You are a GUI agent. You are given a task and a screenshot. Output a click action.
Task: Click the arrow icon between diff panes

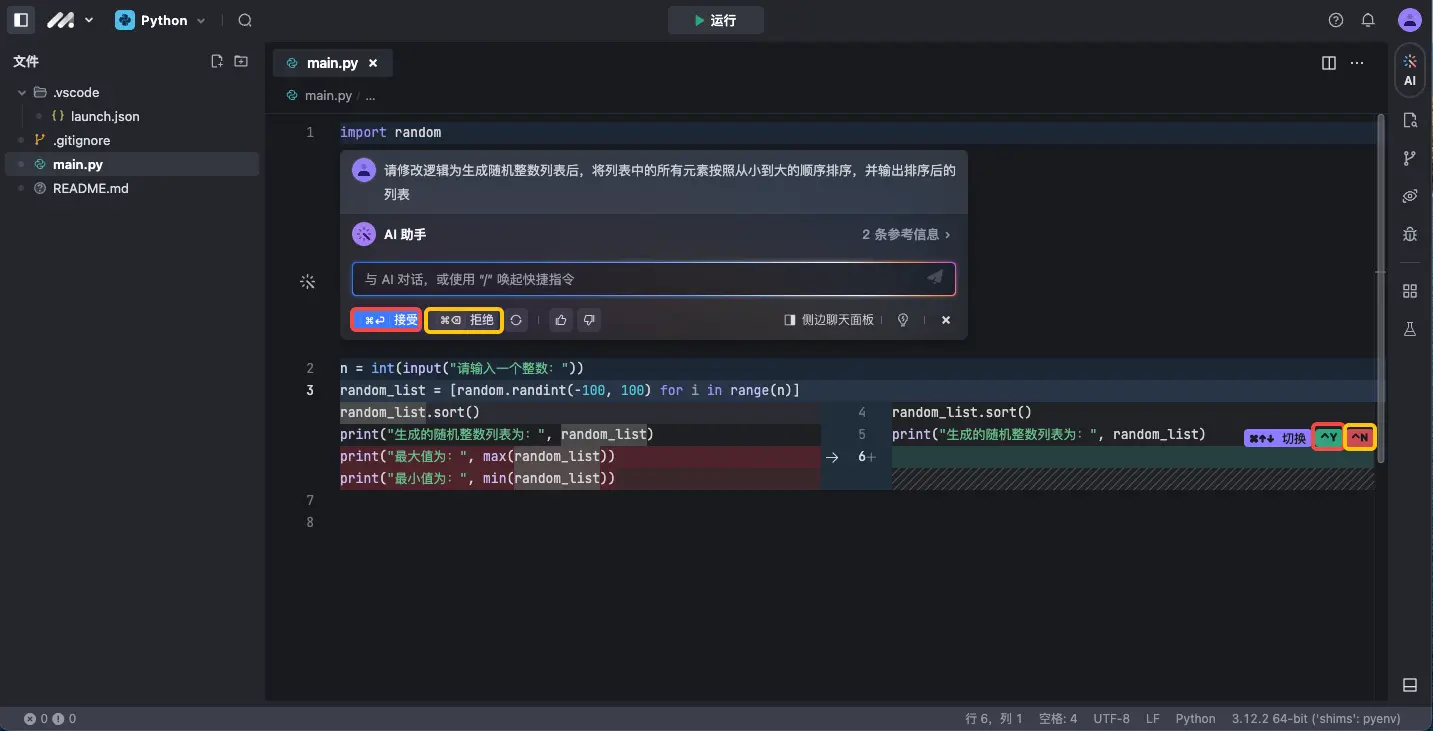[832, 457]
